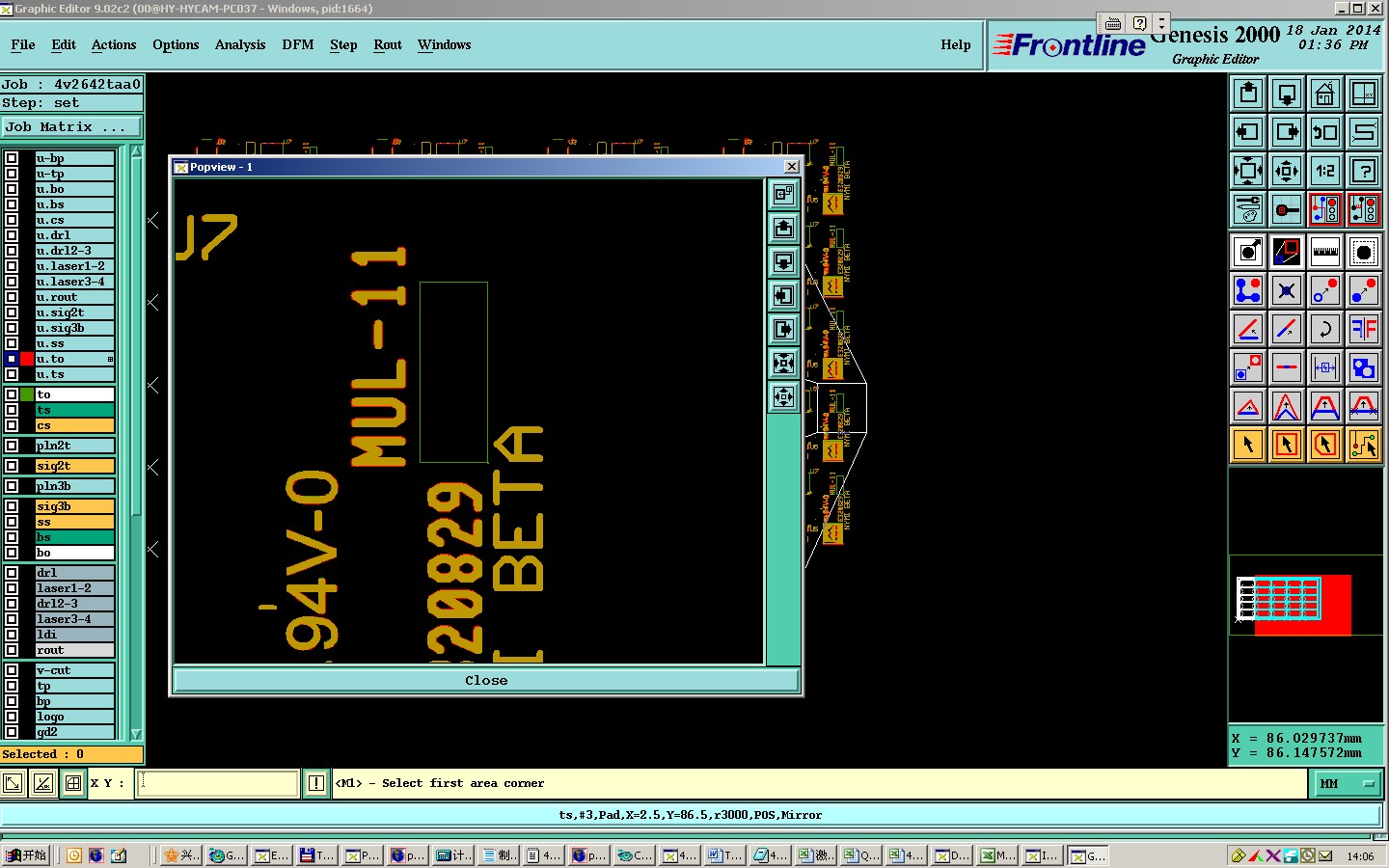
Task: Open the Edit menu
Action: pyautogui.click(x=64, y=44)
